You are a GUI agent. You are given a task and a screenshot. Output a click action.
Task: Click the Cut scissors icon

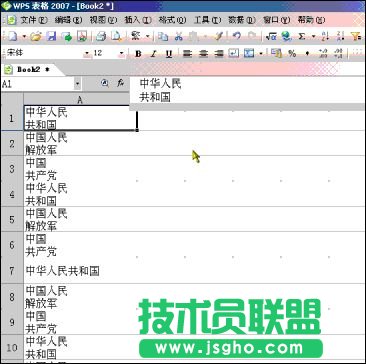click(x=179, y=36)
